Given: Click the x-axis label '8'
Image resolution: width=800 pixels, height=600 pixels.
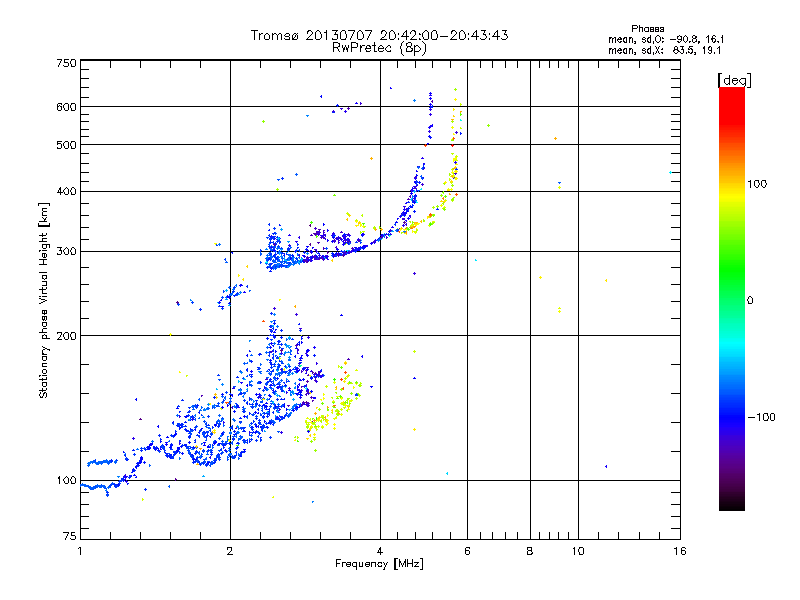Looking at the screenshot, I should coord(530,551).
